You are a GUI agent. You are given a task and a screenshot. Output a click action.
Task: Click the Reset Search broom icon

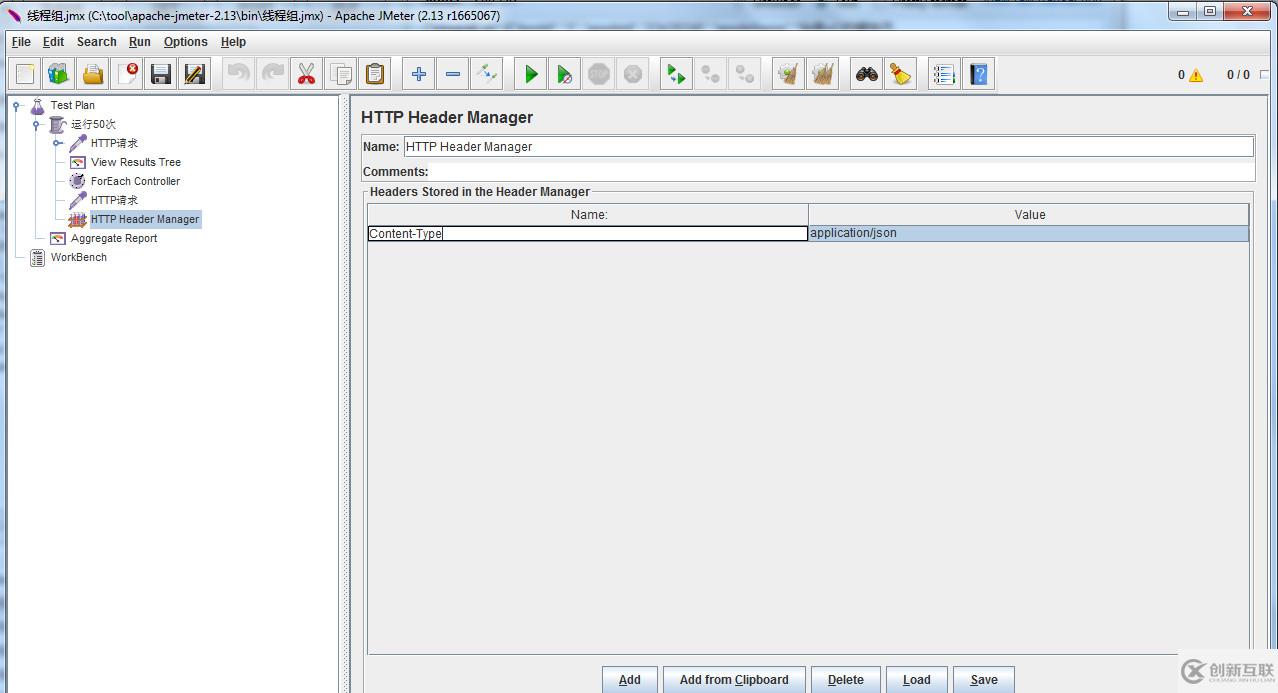[x=901, y=74]
